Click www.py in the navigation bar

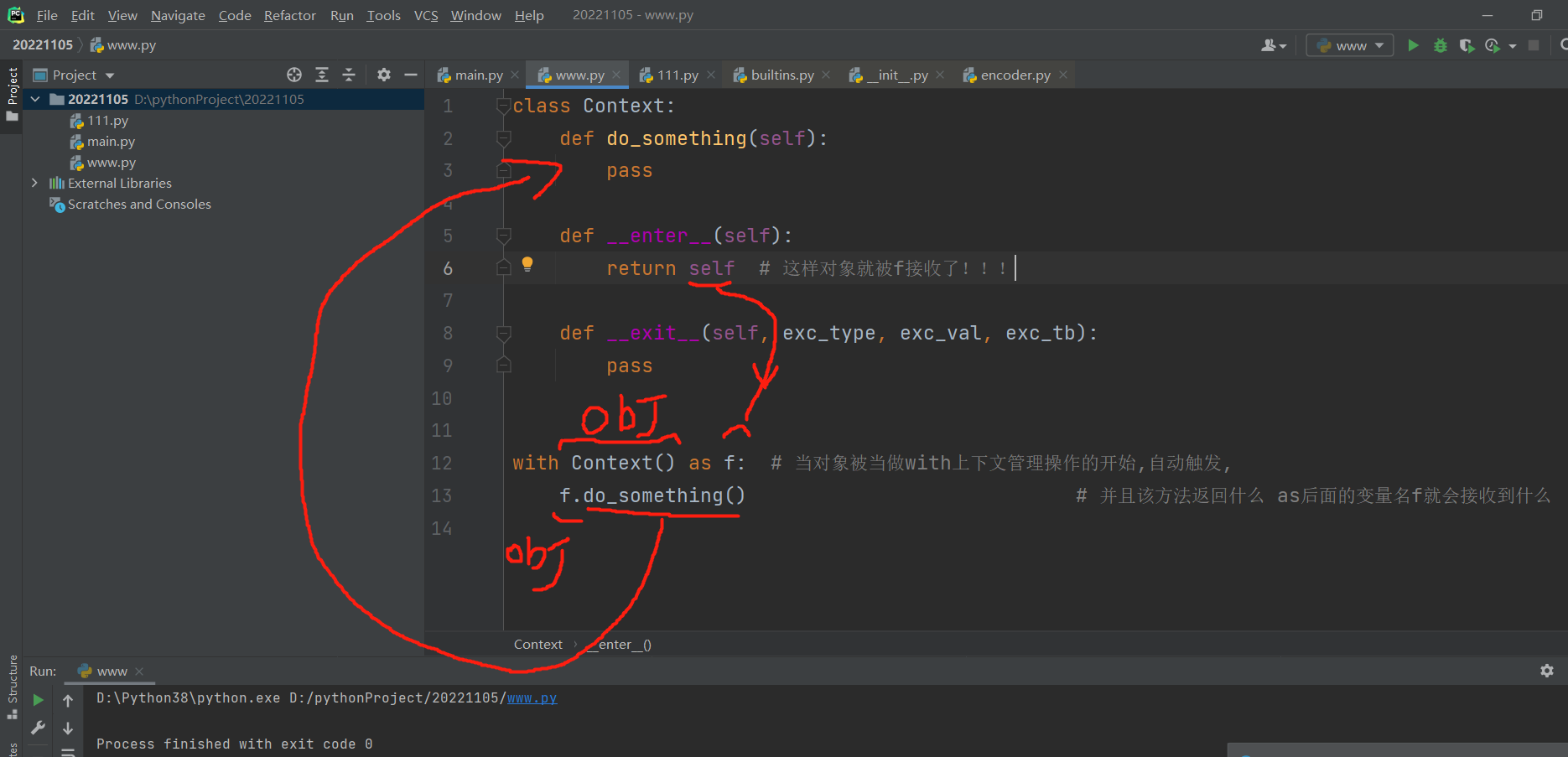[x=123, y=44]
